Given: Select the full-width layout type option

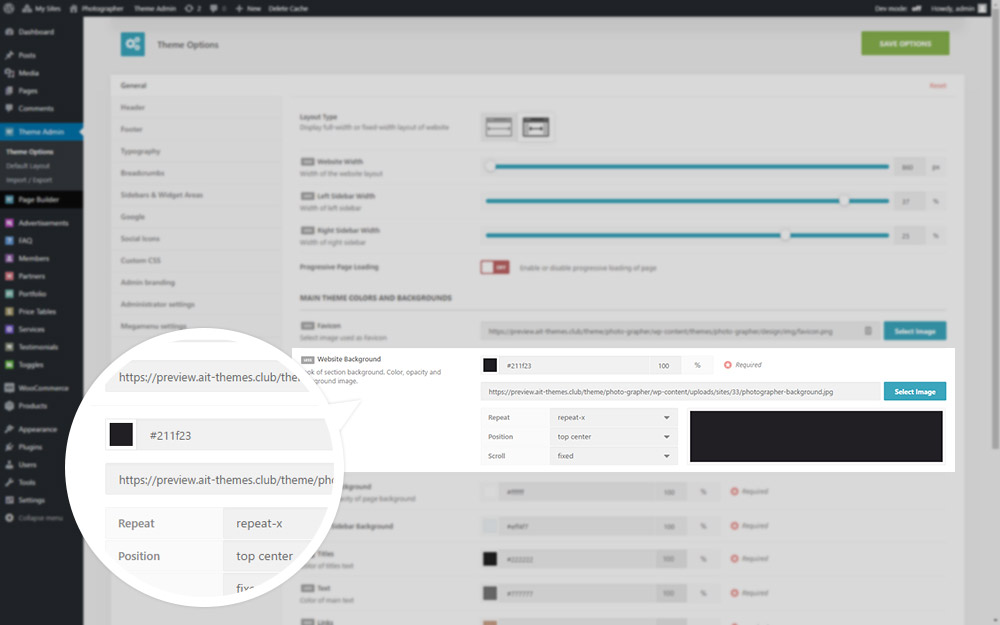Looking at the screenshot, I should (x=499, y=127).
